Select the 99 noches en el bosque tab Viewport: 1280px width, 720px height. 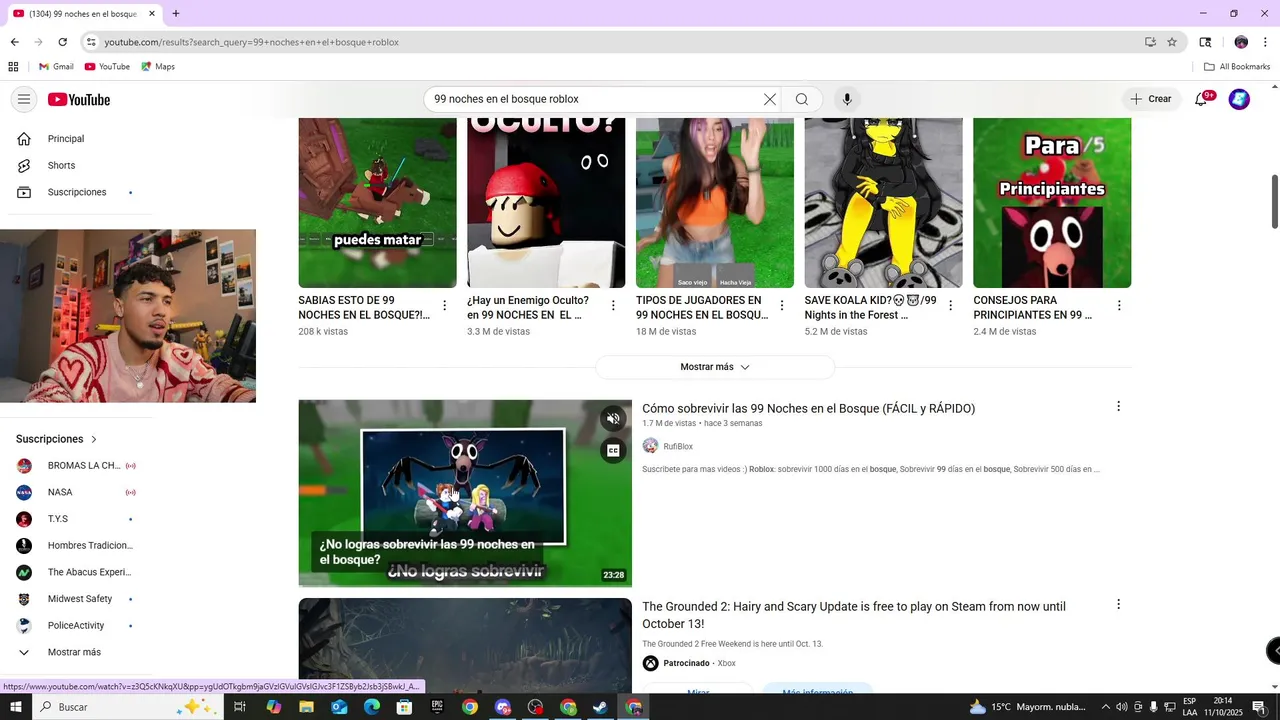(x=84, y=14)
